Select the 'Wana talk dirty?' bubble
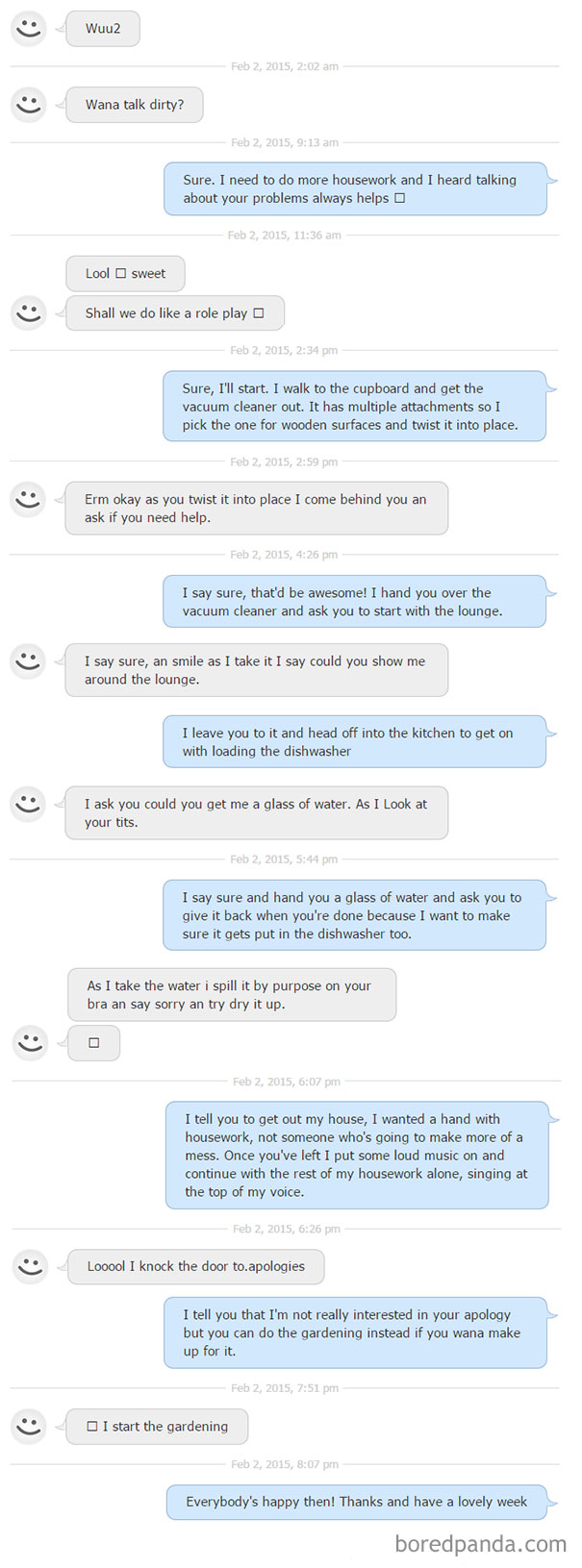The width and height of the screenshot is (582, 1568). pyautogui.click(x=134, y=105)
